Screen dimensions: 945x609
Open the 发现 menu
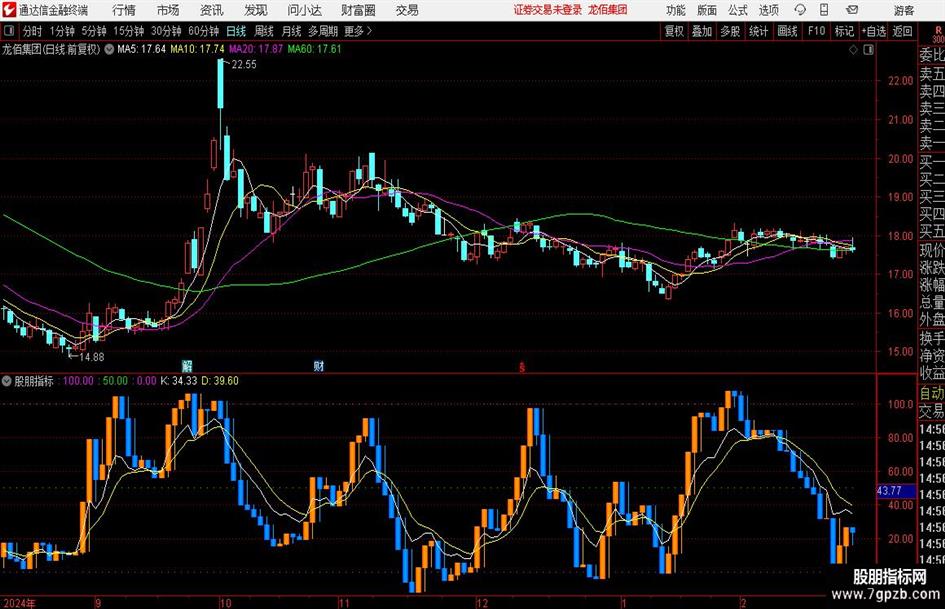pos(256,10)
